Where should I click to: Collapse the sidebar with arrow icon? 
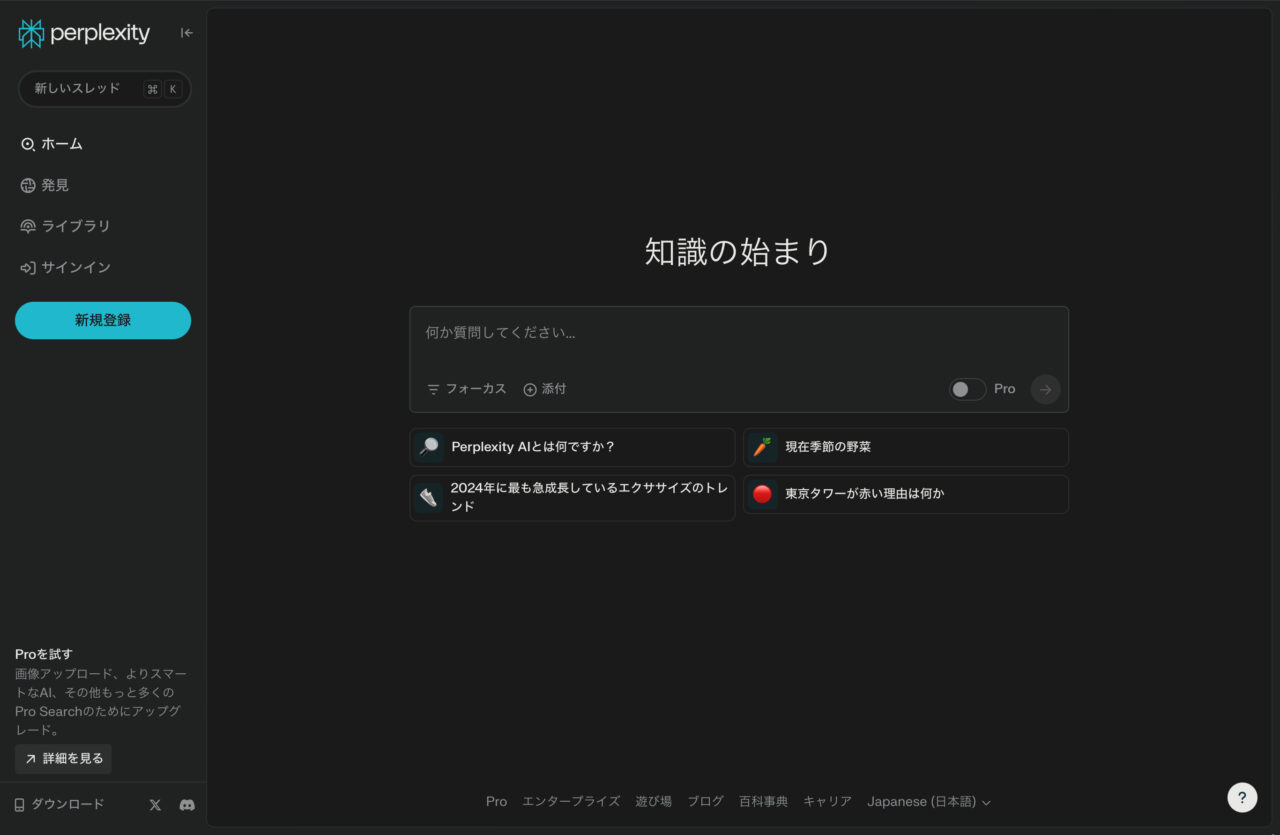pyautogui.click(x=187, y=33)
